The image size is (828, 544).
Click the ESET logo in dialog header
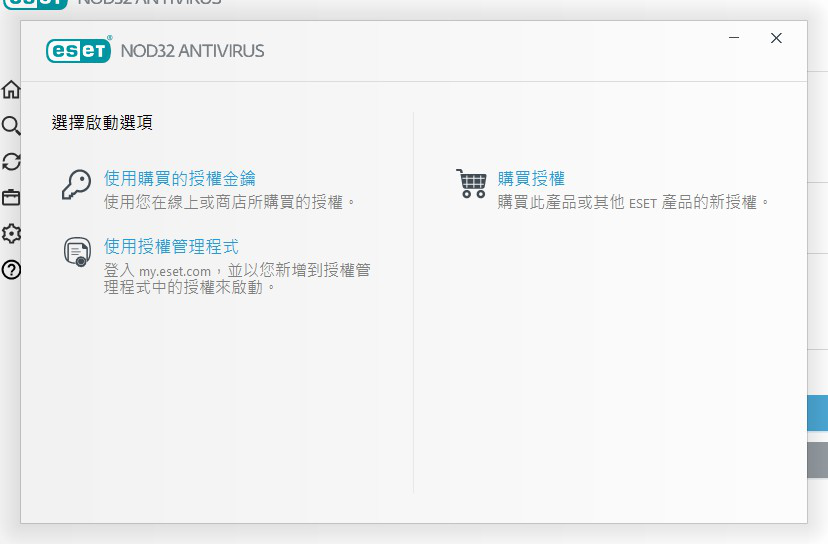(79, 50)
